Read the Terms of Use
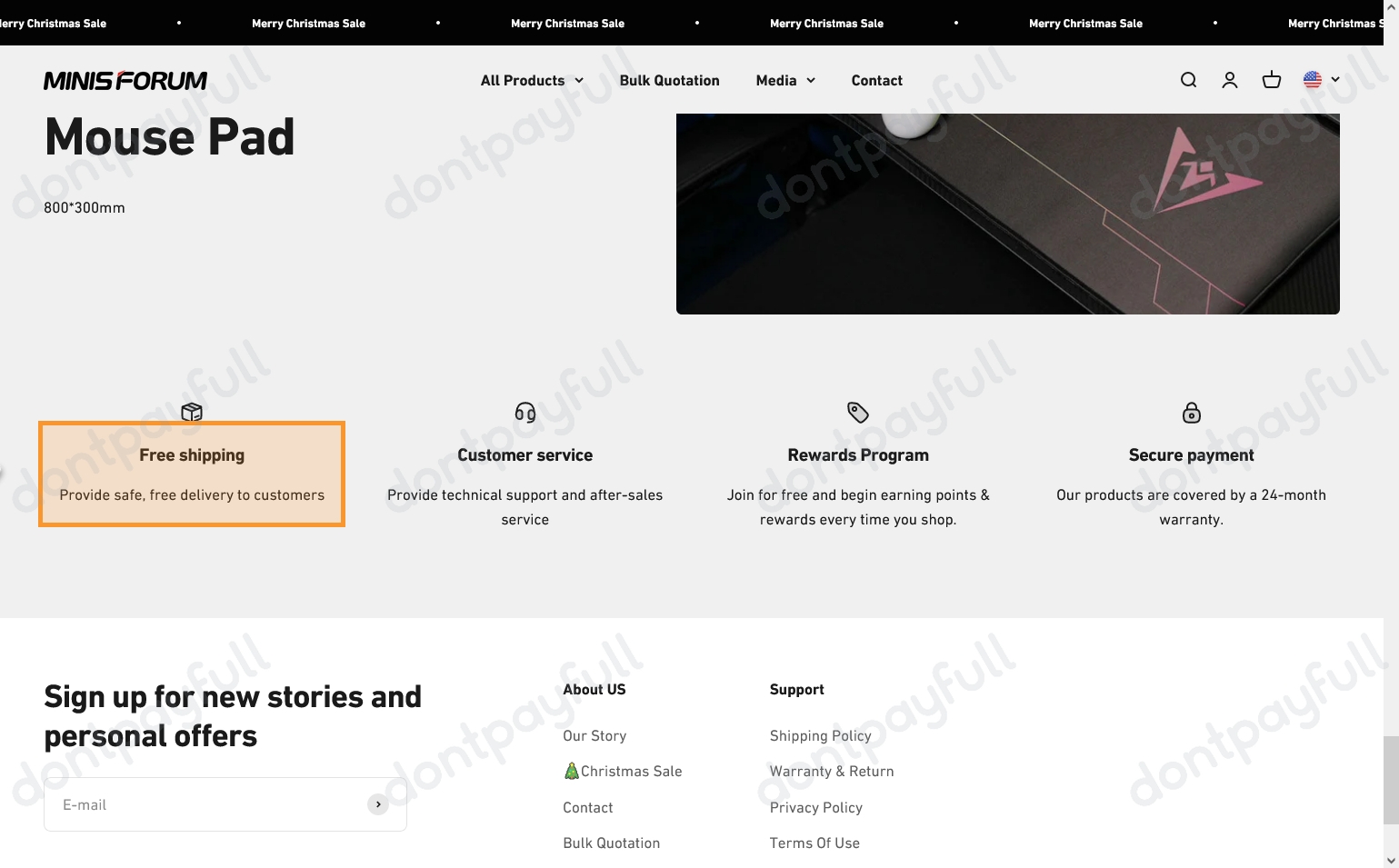The height and width of the screenshot is (868, 1399). (x=814, y=843)
